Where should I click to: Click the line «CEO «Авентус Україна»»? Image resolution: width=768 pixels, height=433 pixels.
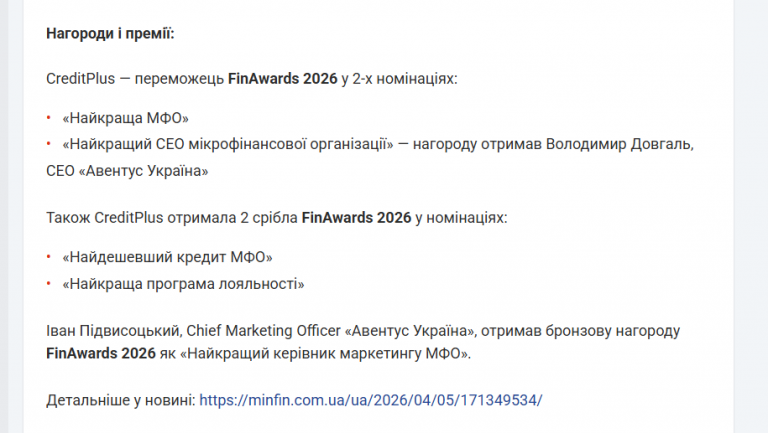point(127,171)
